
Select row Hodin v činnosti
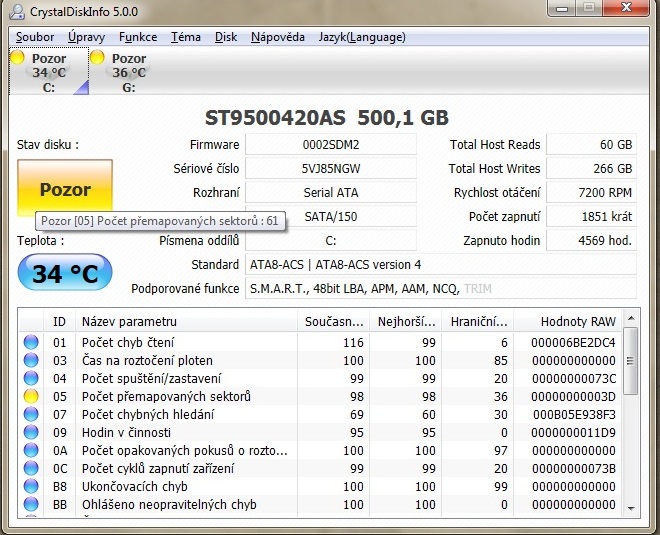(x=320, y=432)
